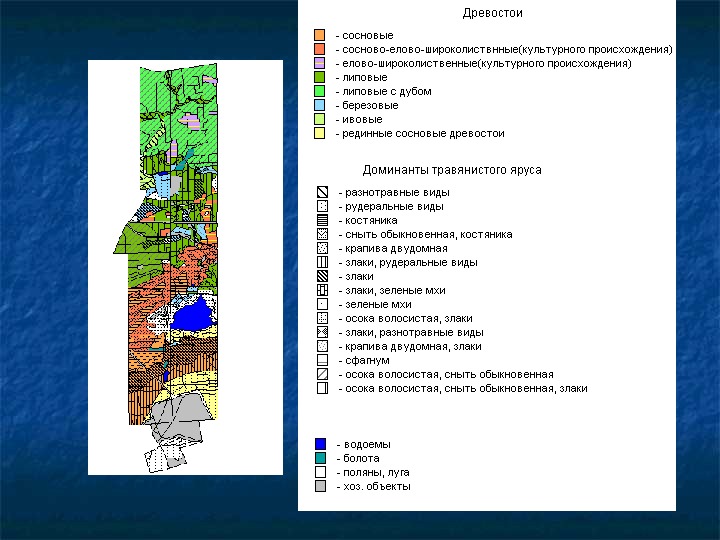Click the orange сосновые legend swatch
Screen dimensions: 720x540
[320, 35]
